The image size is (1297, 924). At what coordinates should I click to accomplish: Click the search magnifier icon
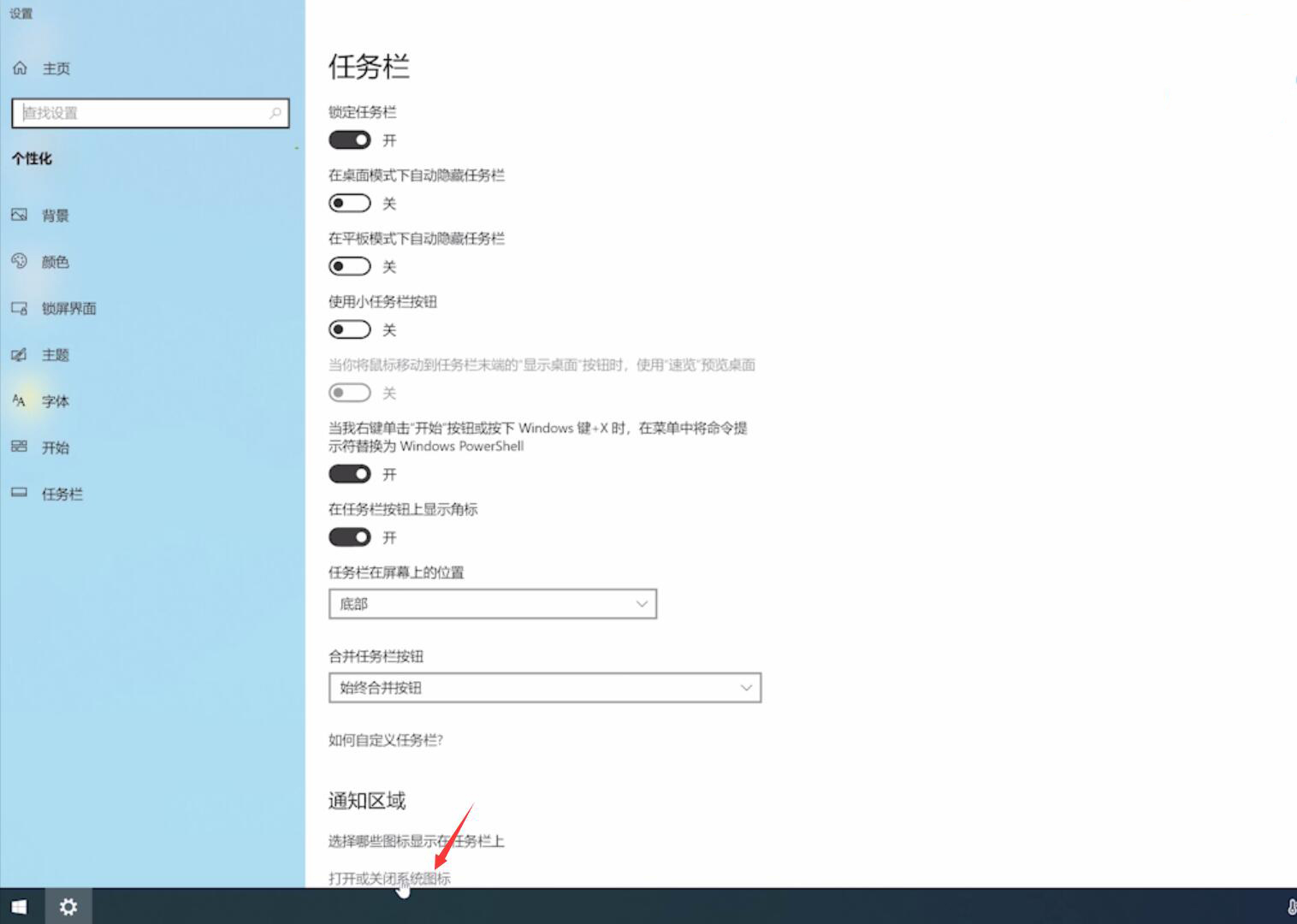pyautogui.click(x=275, y=113)
